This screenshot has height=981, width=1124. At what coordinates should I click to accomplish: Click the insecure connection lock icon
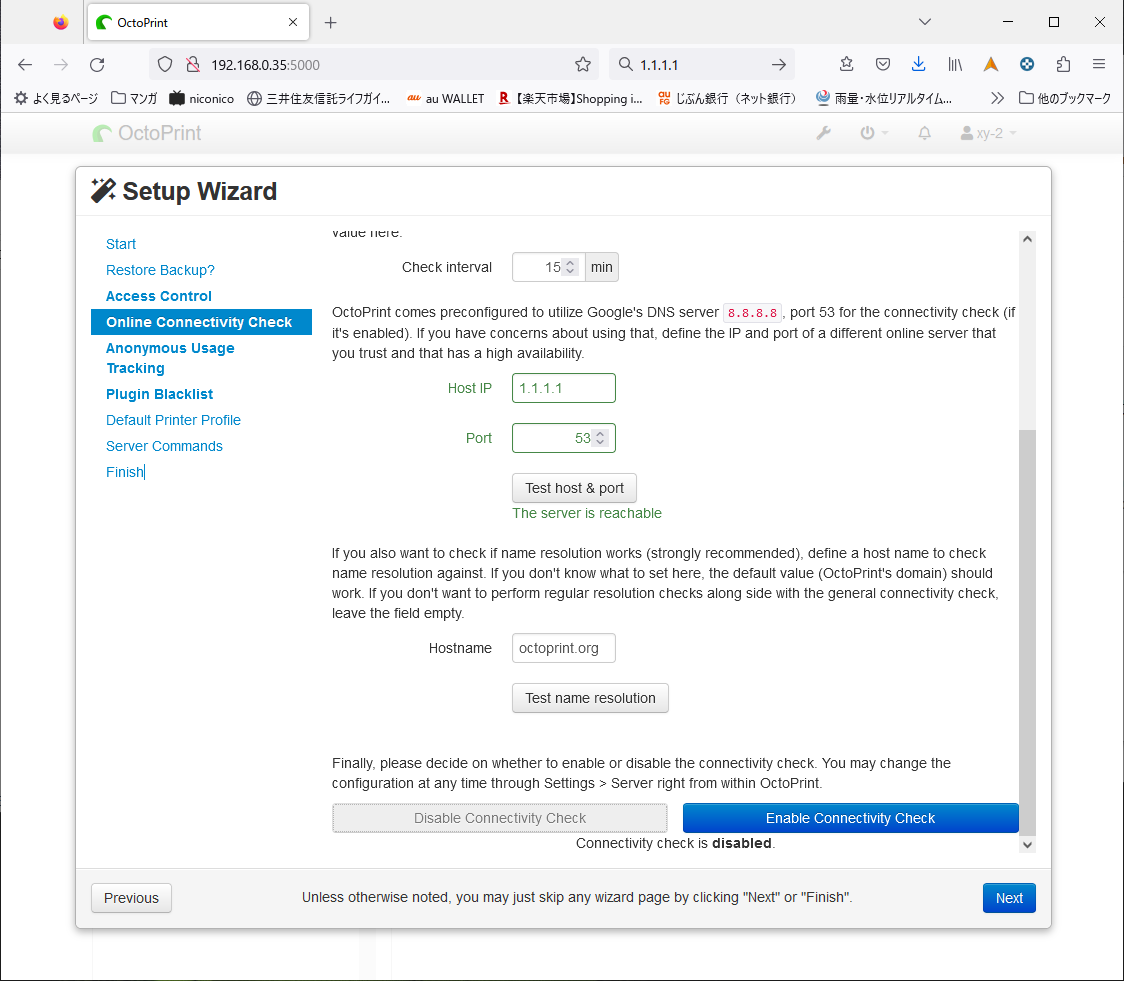click(x=193, y=64)
